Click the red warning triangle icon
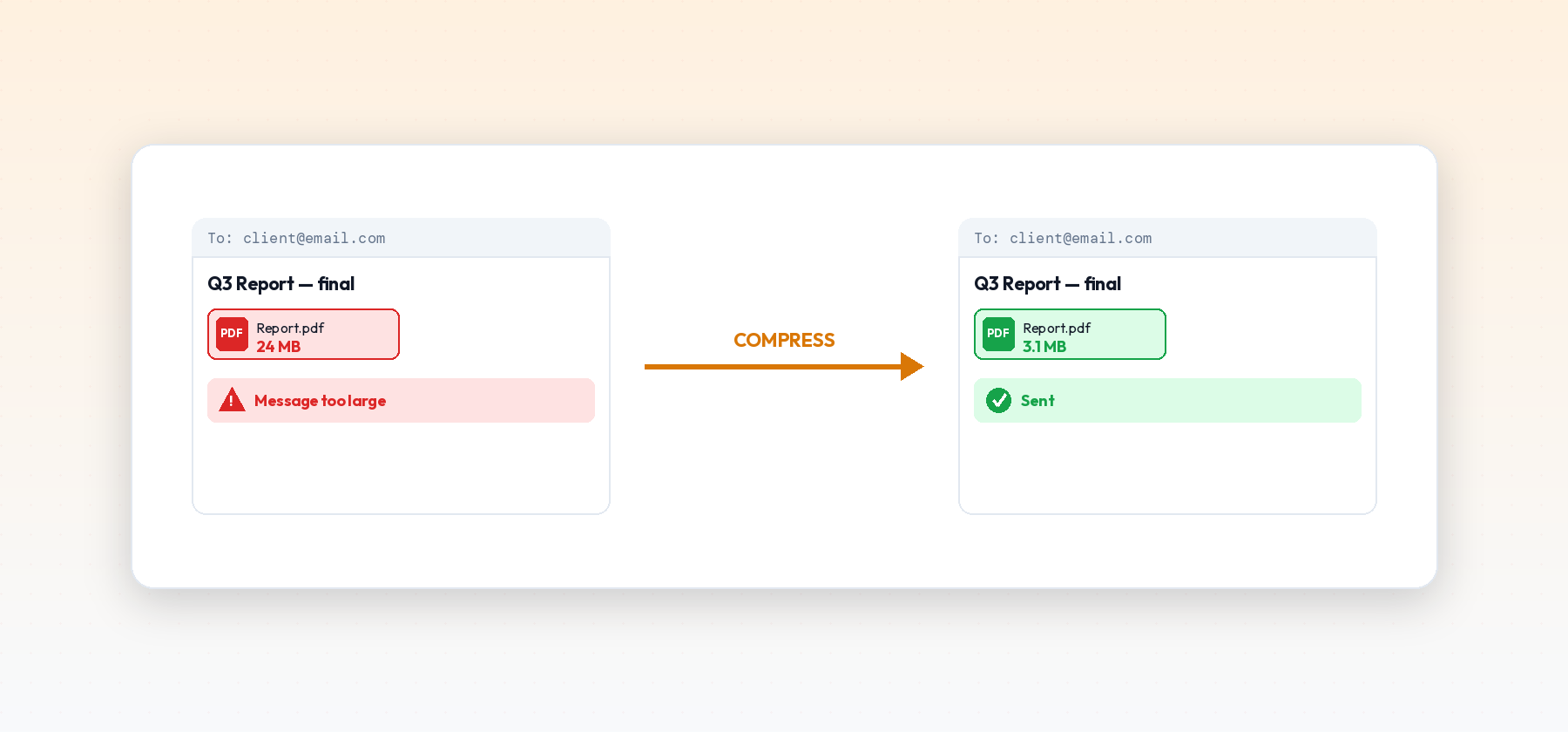 (231, 400)
